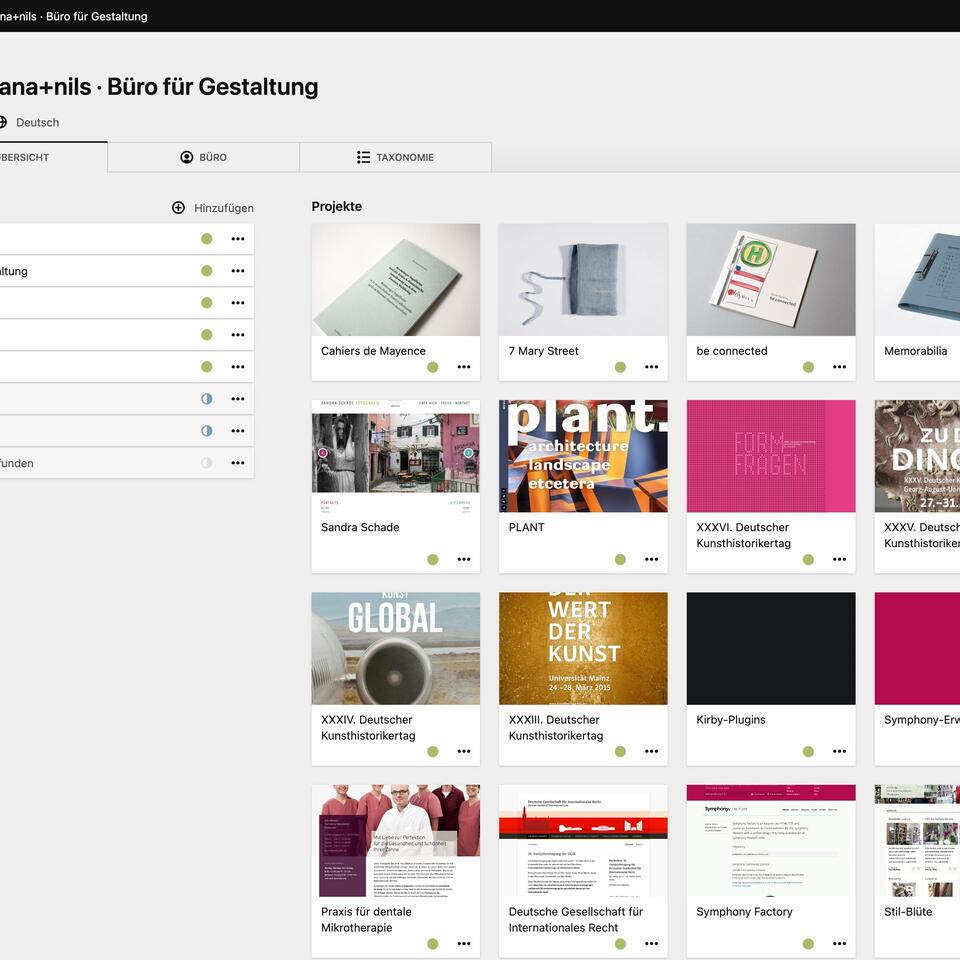Open the Sandra Schade website thumbnail
The width and height of the screenshot is (960, 960).
[x=396, y=456]
